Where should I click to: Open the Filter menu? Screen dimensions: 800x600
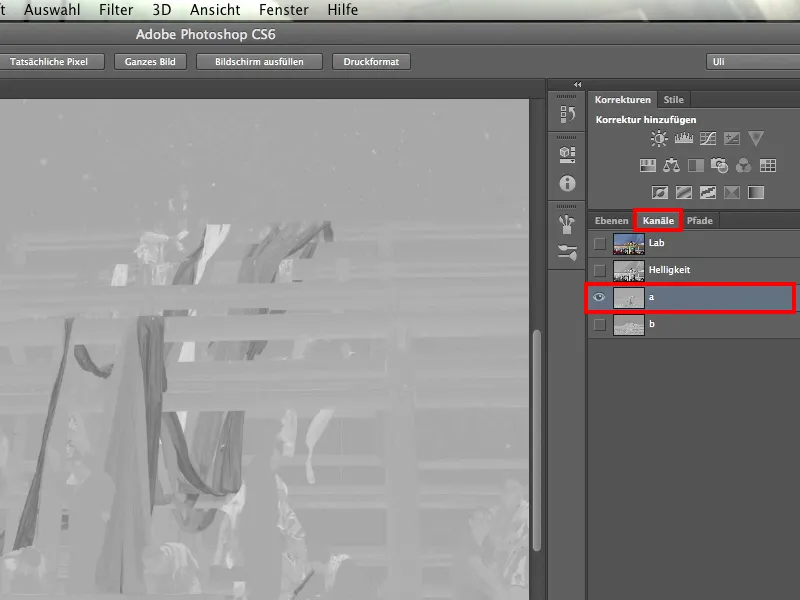(x=116, y=10)
